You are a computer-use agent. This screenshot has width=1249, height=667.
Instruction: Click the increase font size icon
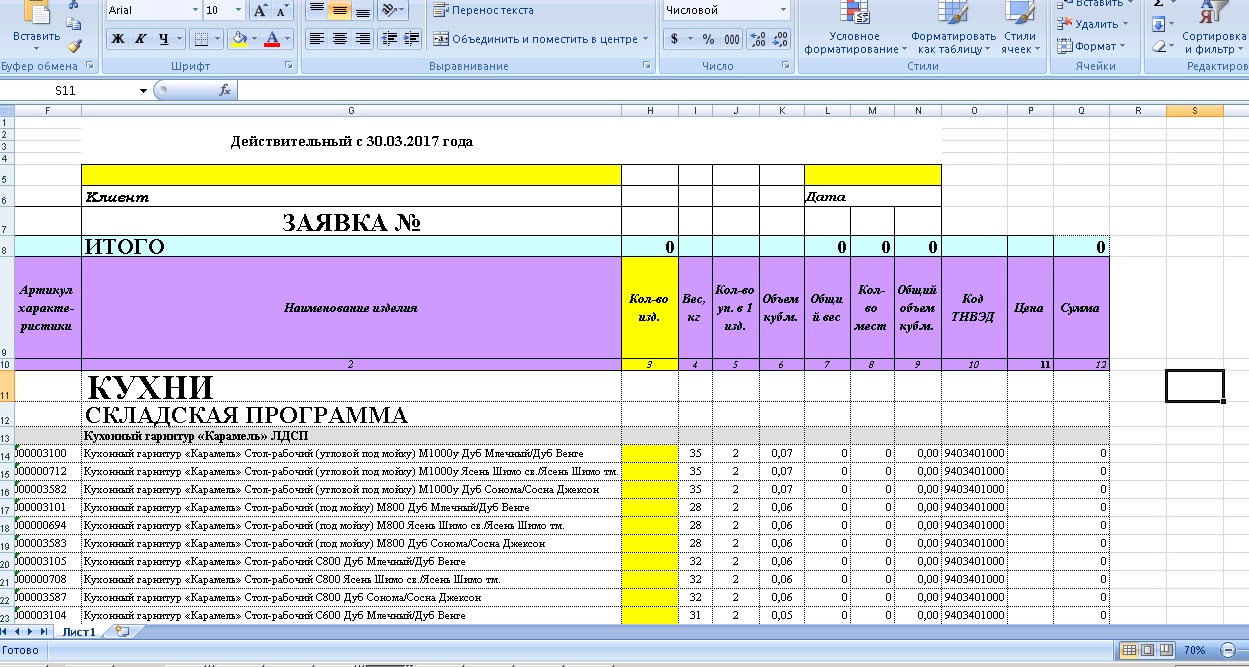coord(260,11)
